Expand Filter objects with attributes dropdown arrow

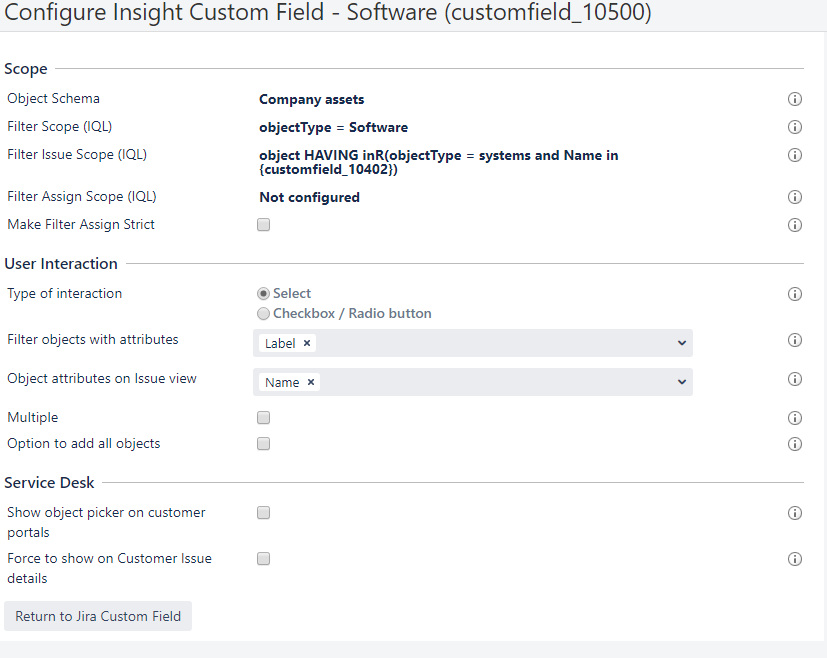[681, 343]
